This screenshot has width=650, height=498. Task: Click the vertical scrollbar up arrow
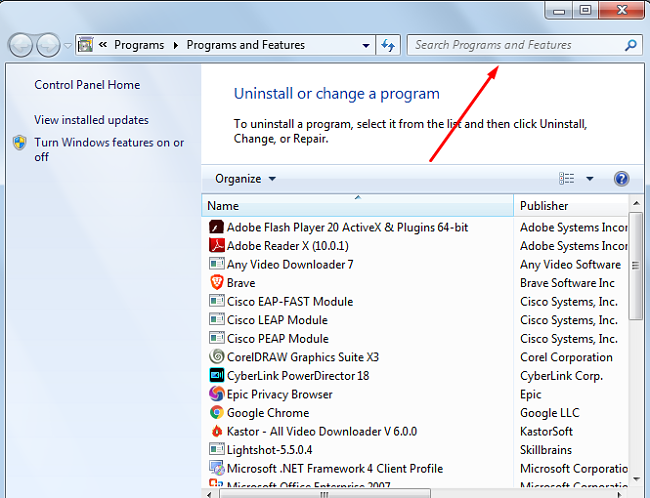tap(636, 203)
